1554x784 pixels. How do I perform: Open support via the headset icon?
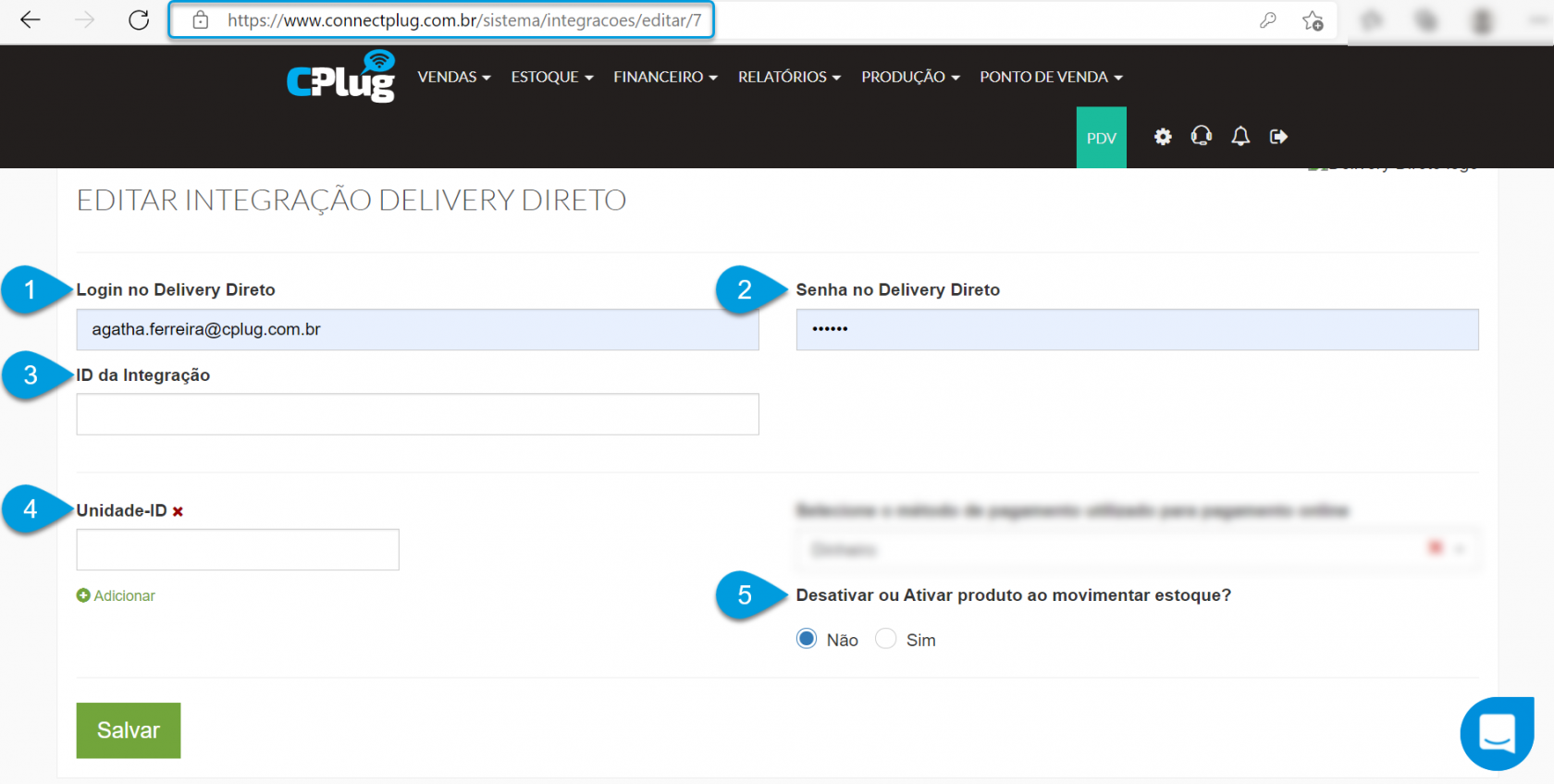pos(1202,137)
